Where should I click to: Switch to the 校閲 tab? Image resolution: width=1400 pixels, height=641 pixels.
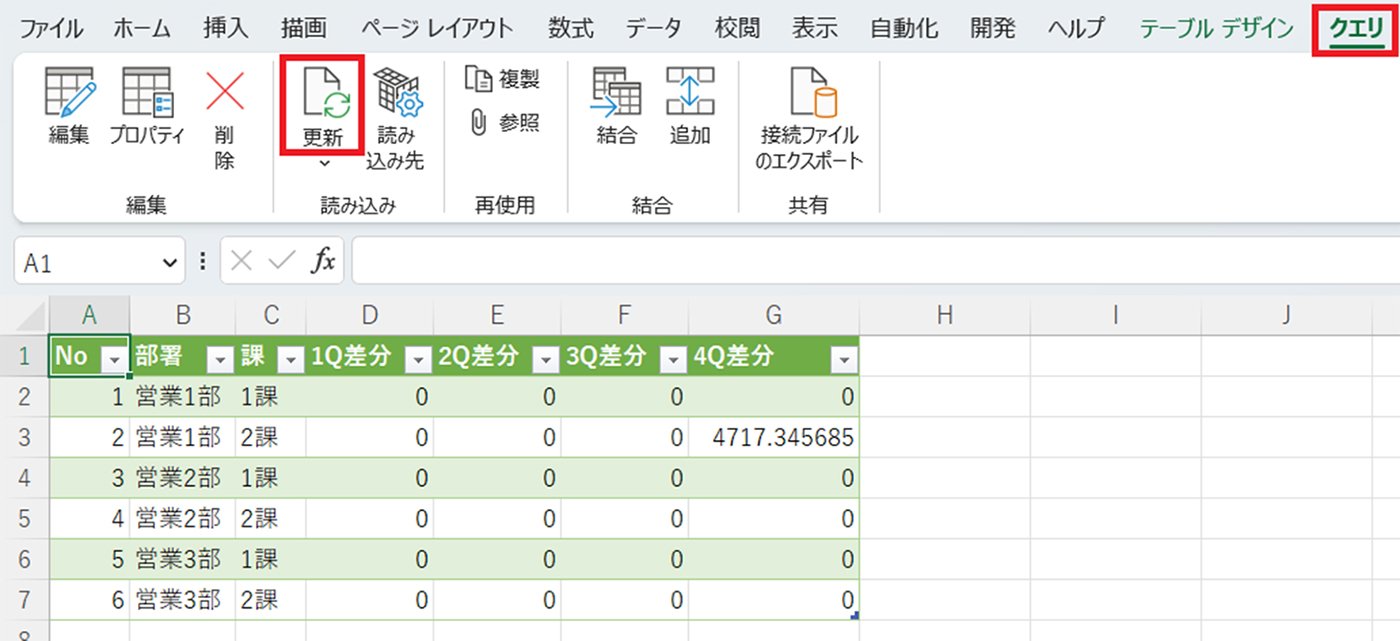(x=737, y=28)
